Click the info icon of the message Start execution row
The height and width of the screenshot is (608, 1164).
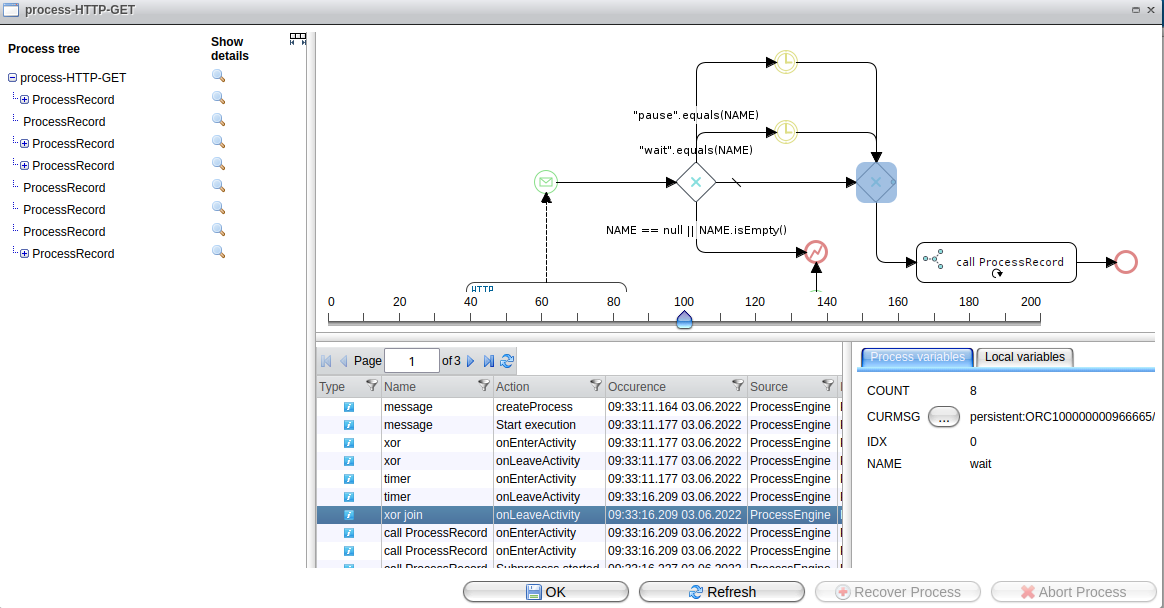349,425
